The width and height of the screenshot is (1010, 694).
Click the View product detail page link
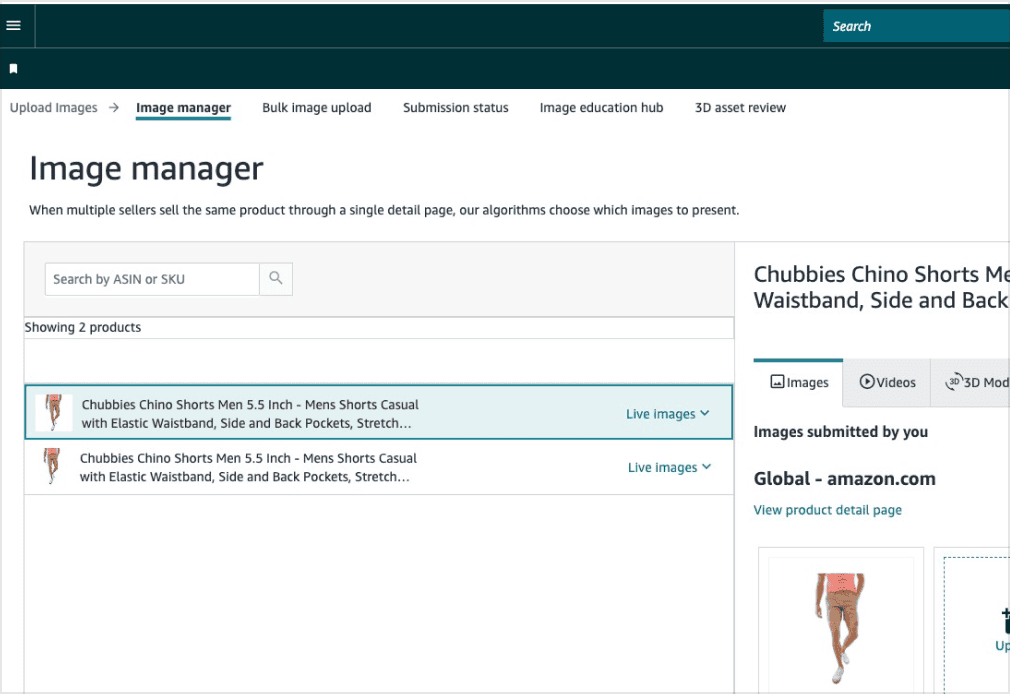point(827,510)
